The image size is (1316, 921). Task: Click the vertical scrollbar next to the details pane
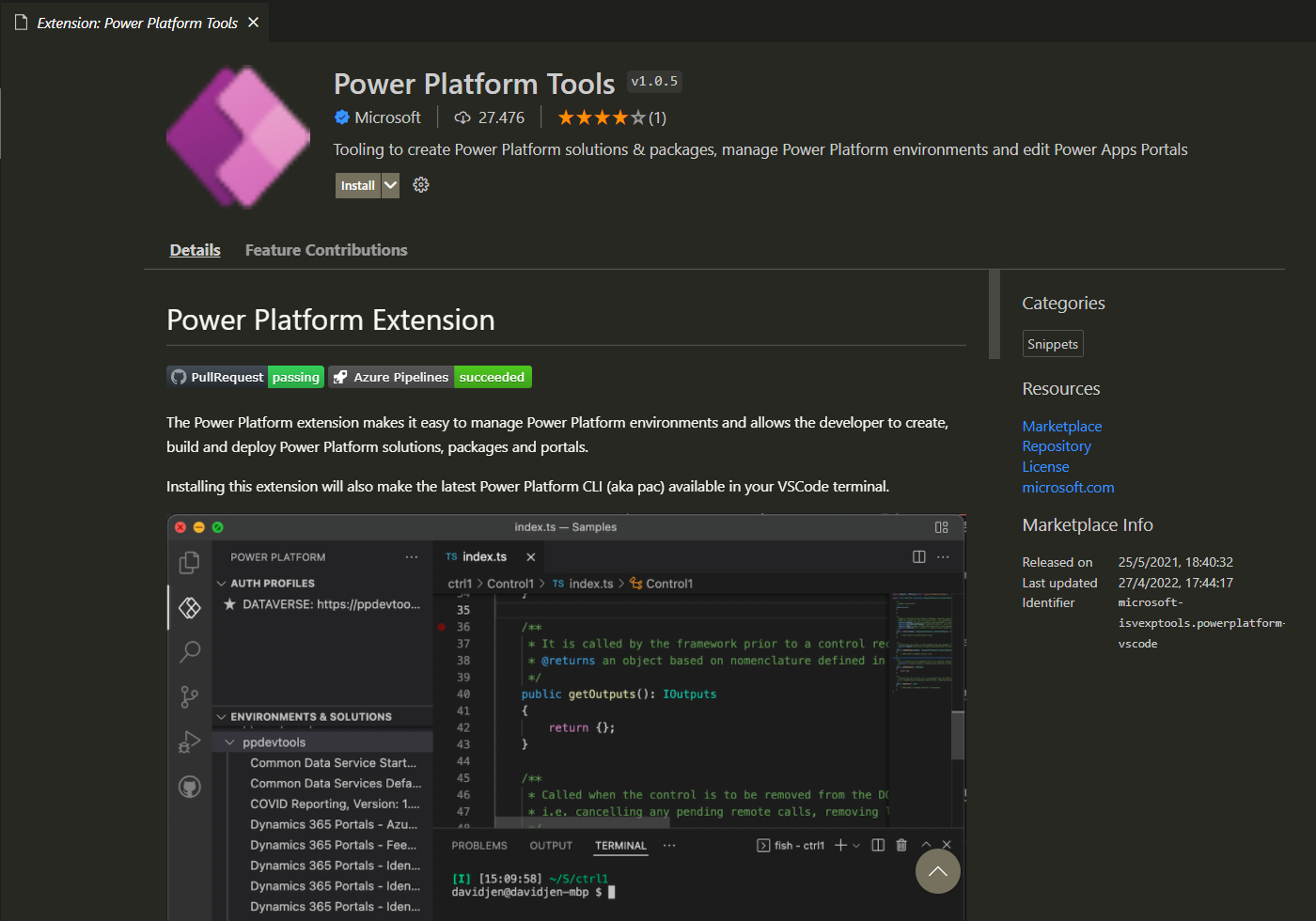tap(994, 315)
